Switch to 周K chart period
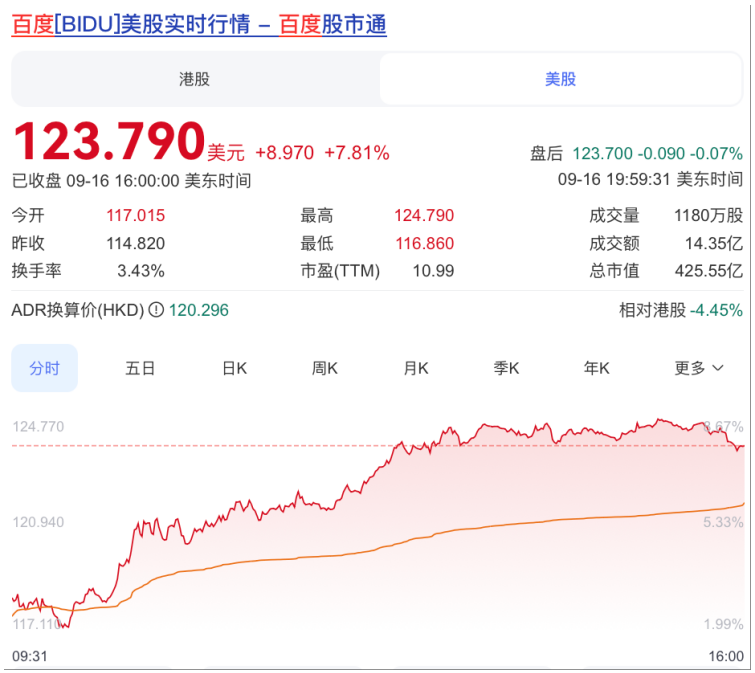This screenshot has height=673, width=755. coord(325,368)
